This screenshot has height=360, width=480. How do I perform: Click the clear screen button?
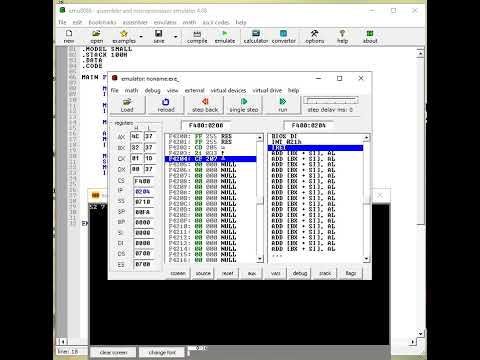(113, 352)
